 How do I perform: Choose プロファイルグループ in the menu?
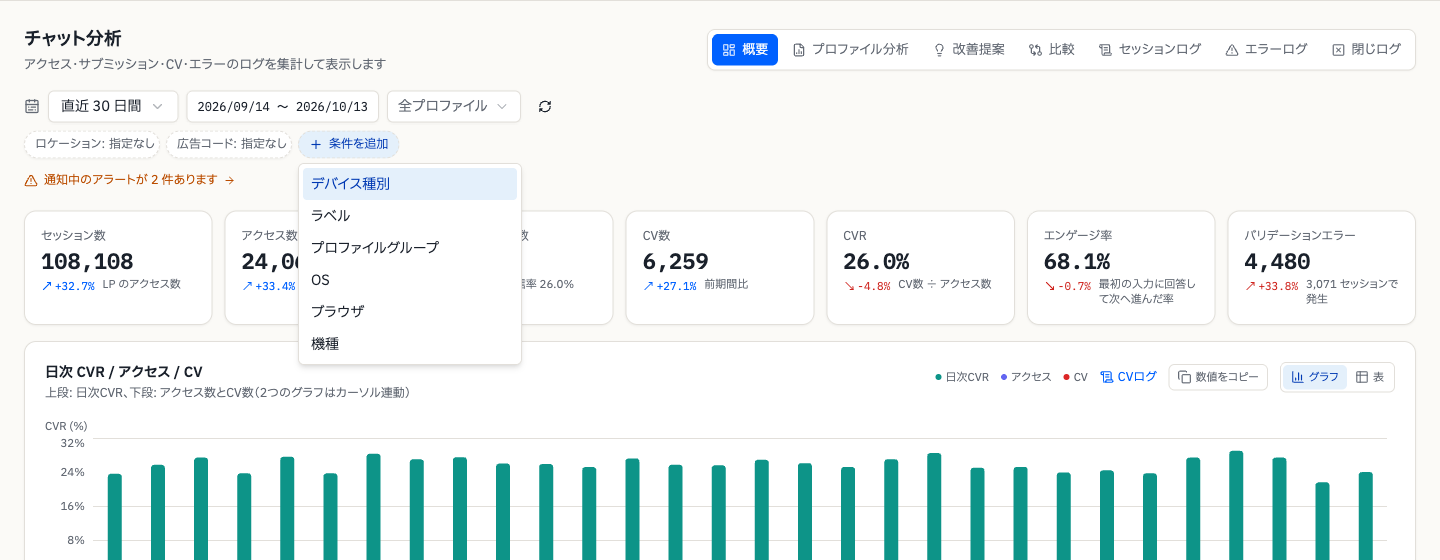410,248
